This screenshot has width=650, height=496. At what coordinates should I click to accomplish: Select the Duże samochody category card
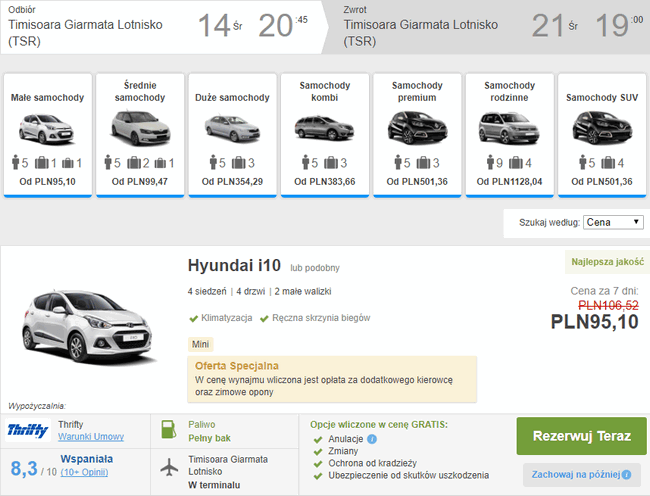click(x=233, y=135)
